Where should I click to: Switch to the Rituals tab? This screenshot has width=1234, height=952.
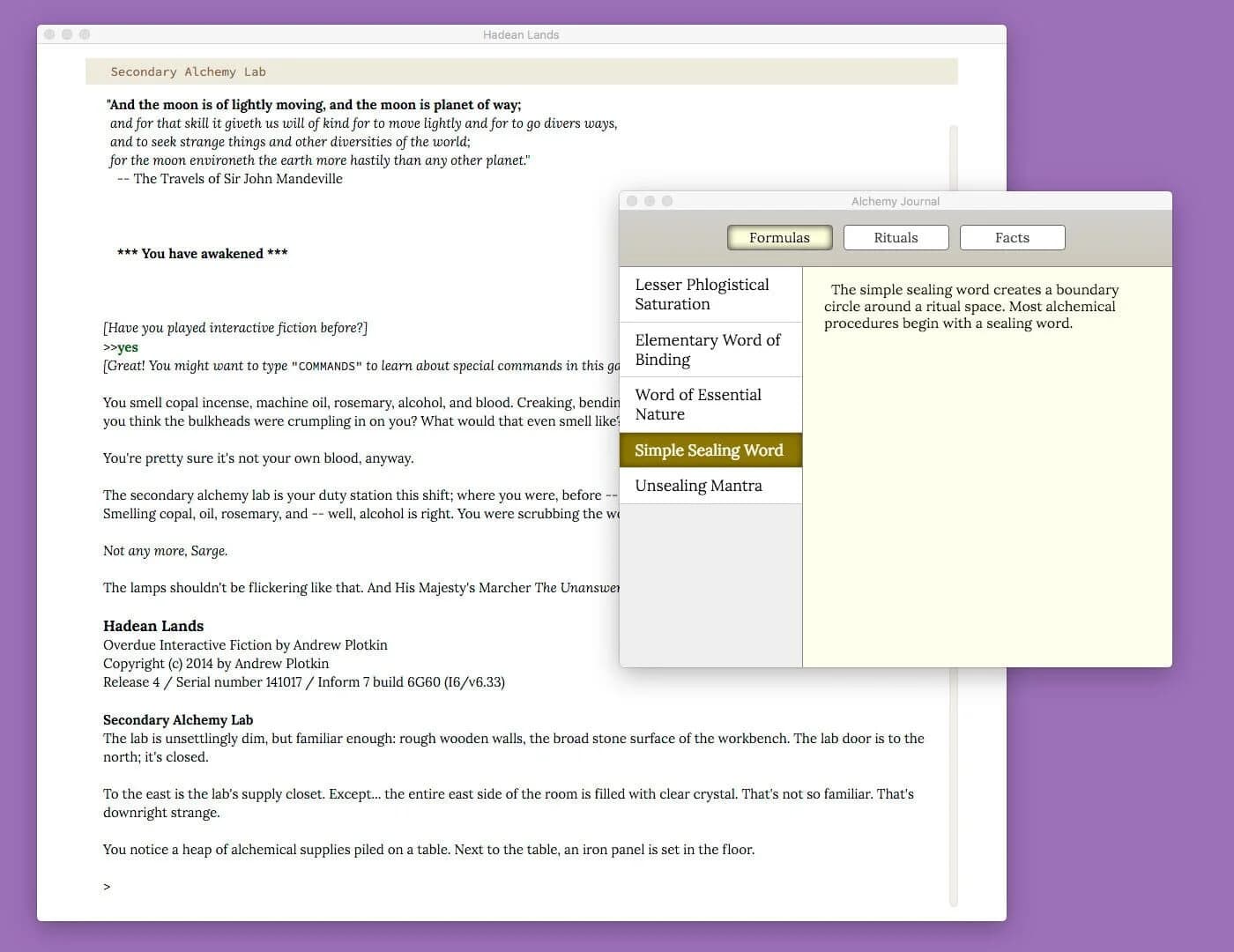point(896,237)
